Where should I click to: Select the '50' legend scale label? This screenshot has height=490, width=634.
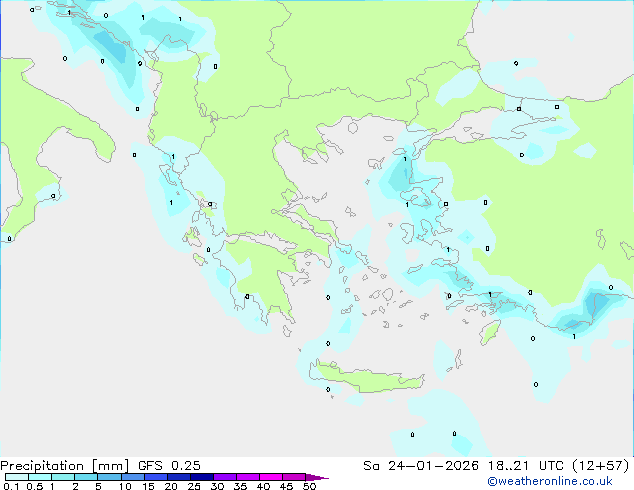pos(309,486)
